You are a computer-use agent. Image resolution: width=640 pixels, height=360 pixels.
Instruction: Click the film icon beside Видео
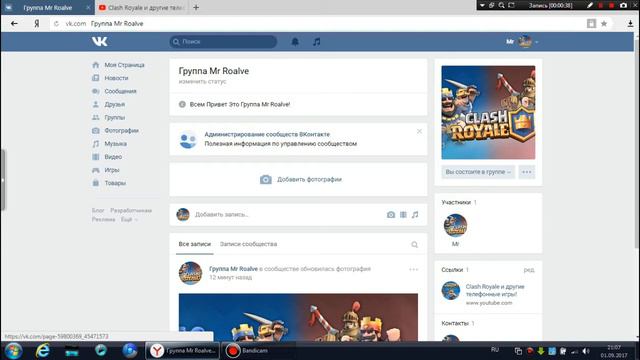click(x=96, y=157)
